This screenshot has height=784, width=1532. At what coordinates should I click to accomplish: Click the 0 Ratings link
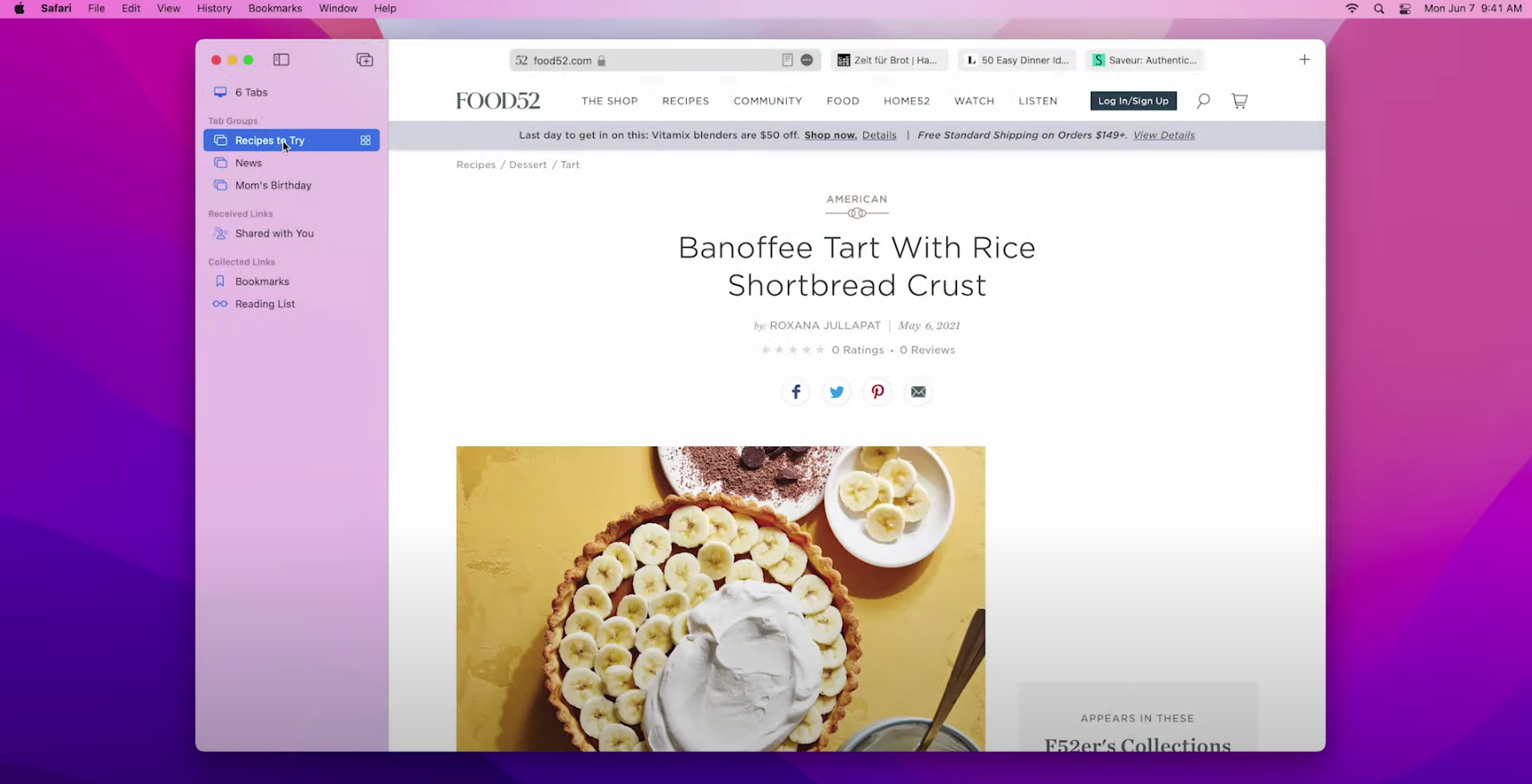point(857,350)
